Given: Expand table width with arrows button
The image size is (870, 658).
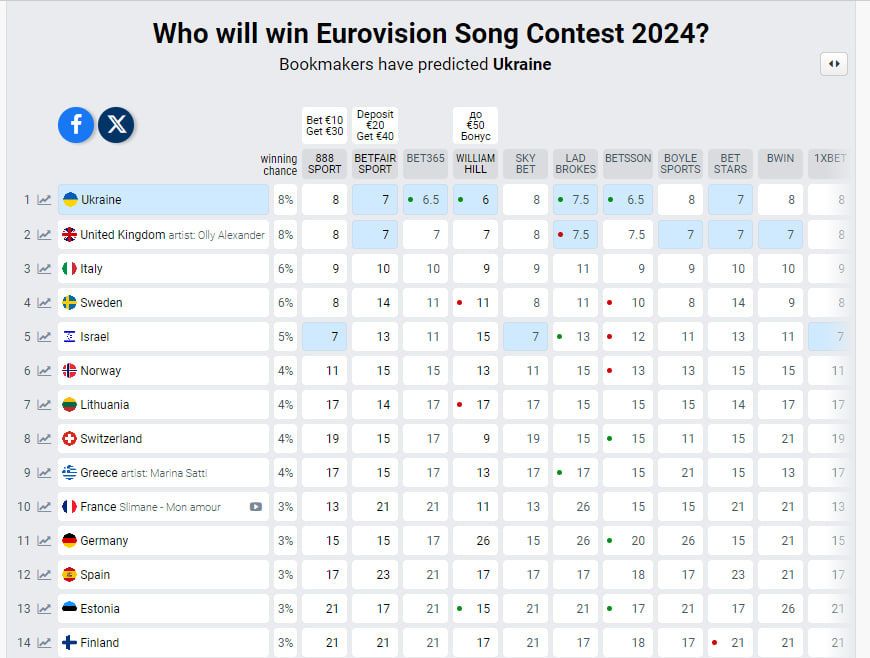Looking at the screenshot, I should click(x=833, y=64).
